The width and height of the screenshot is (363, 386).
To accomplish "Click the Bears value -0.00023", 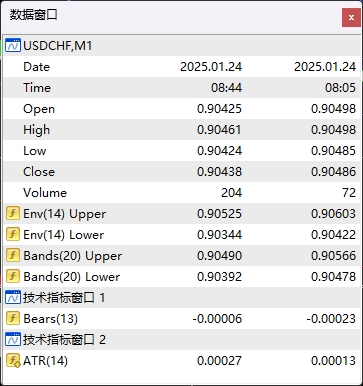I will pyautogui.click(x=331, y=319).
